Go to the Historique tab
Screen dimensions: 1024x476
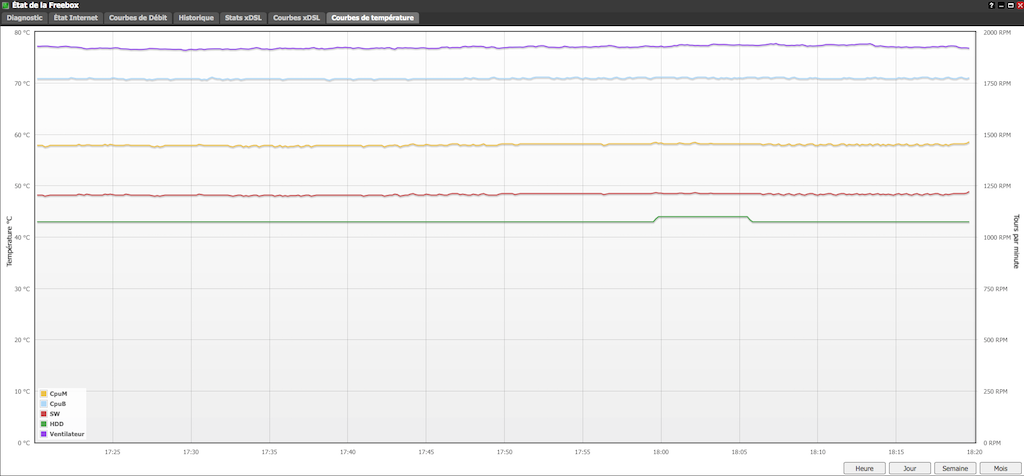coord(196,18)
